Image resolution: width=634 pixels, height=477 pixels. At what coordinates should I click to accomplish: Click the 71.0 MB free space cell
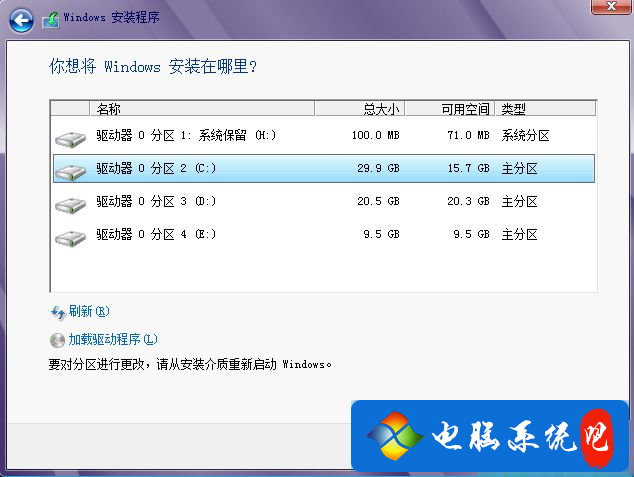click(x=469, y=135)
